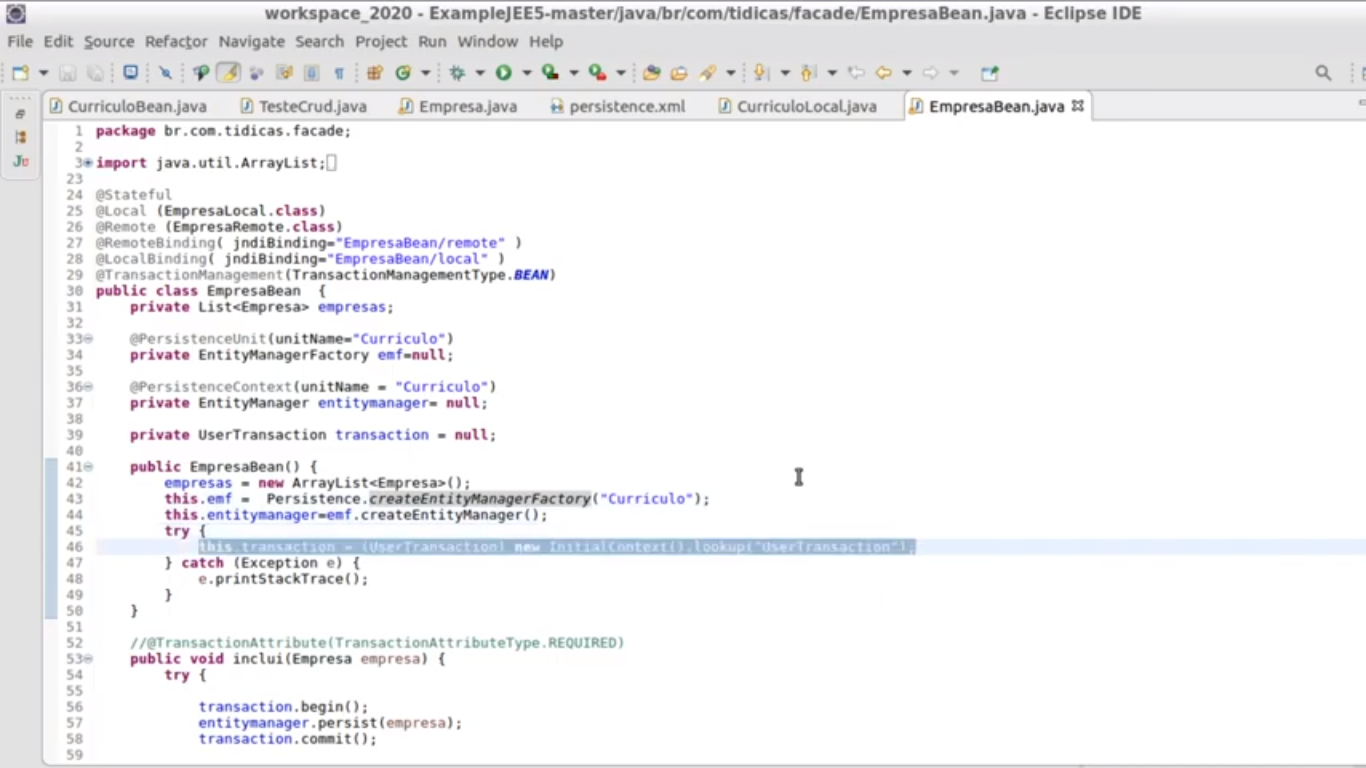
Task: Click the New Java Class green icon
Action: (403, 73)
